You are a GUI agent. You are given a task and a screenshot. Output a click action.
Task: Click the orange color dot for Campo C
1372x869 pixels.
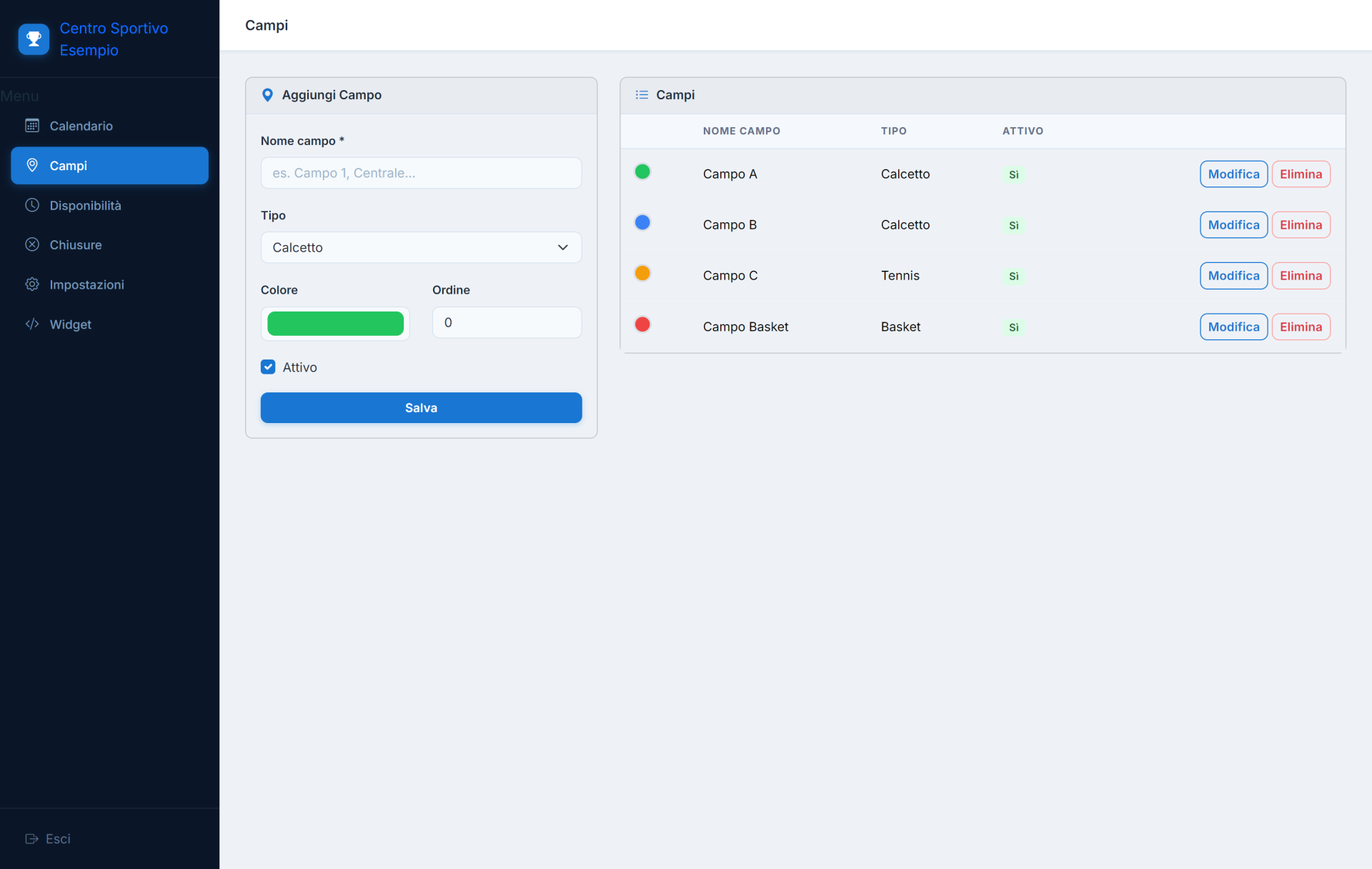point(642,273)
